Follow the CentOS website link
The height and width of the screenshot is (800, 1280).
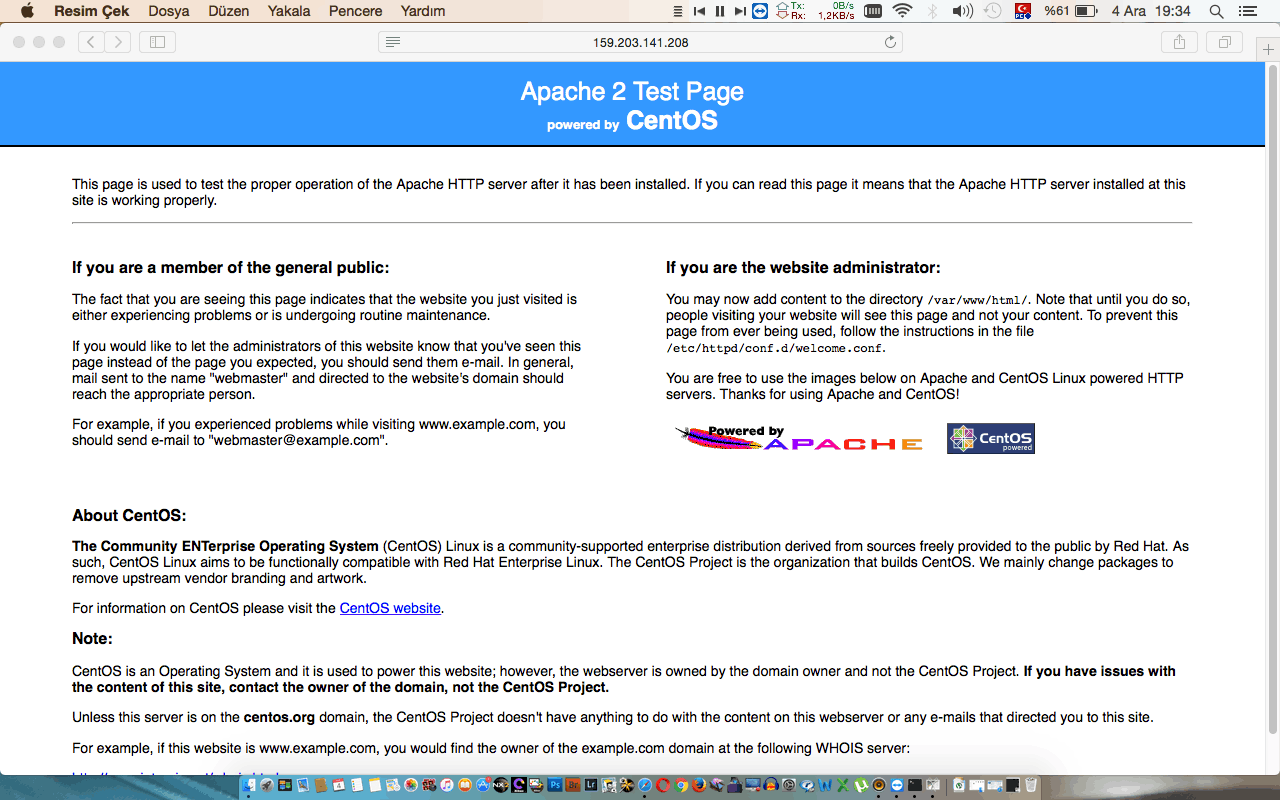(x=390, y=608)
